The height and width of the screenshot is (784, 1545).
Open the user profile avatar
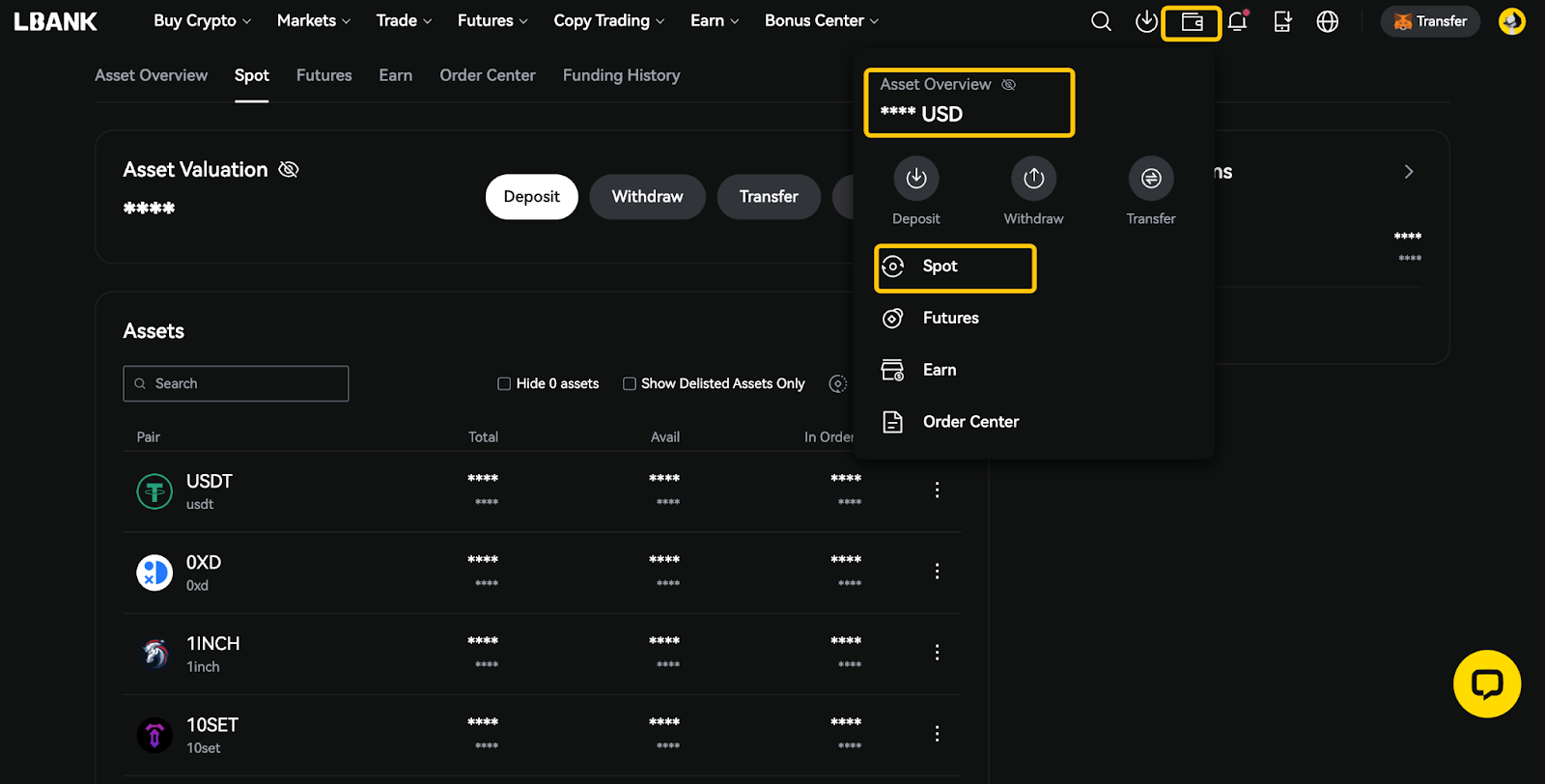pos(1511,21)
